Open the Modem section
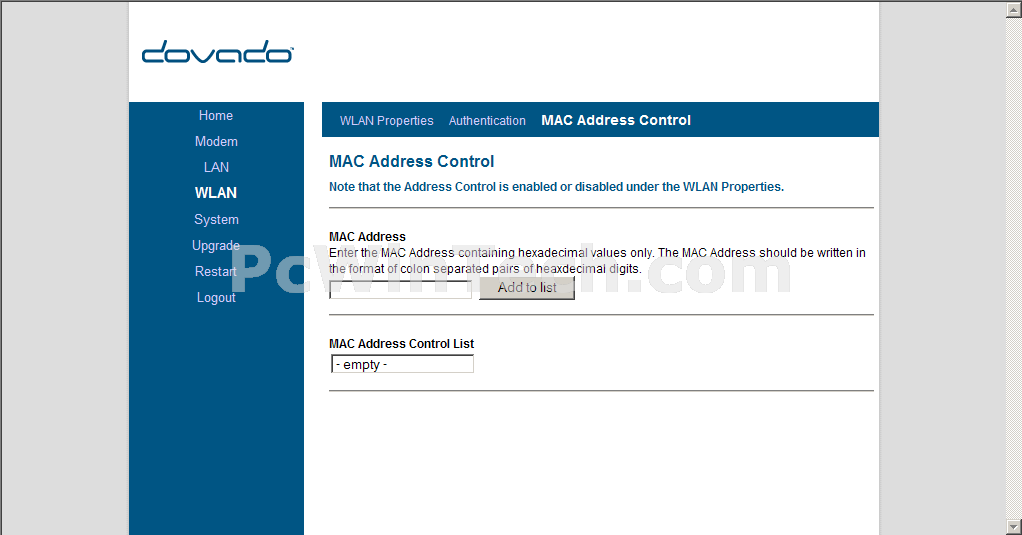The height and width of the screenshot is (535, 1022). (216, 141)
